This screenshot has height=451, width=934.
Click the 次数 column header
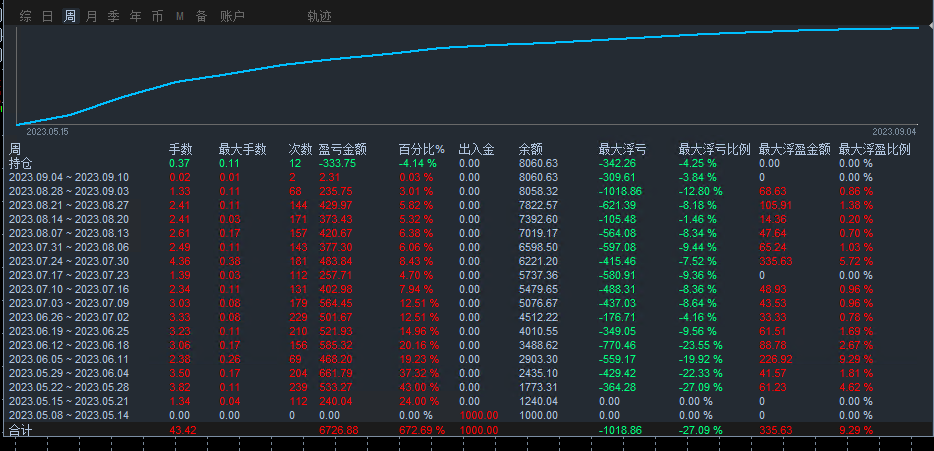[301, 150]
